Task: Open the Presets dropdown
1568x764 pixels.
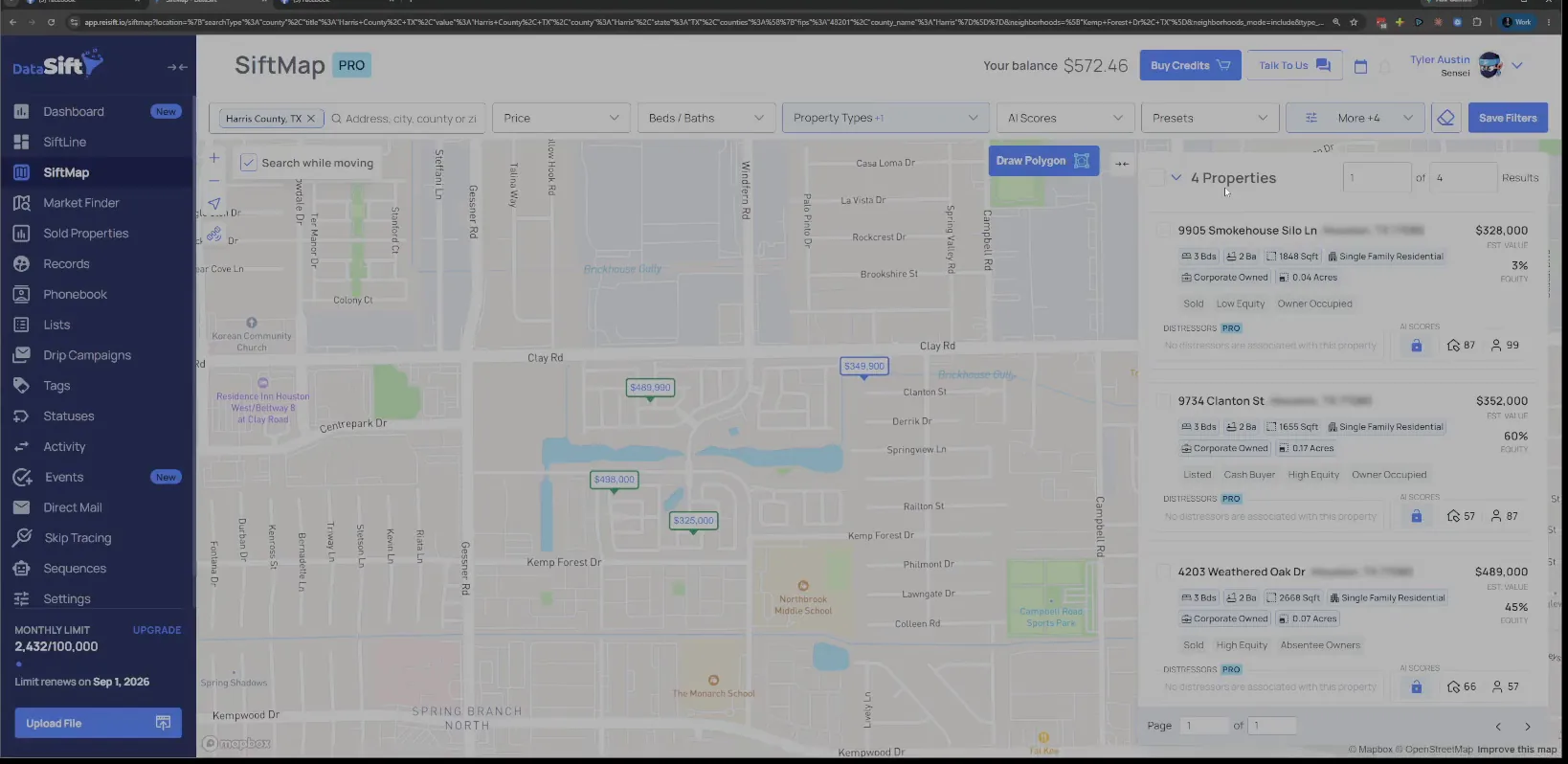Action: tap(1210, 118)
